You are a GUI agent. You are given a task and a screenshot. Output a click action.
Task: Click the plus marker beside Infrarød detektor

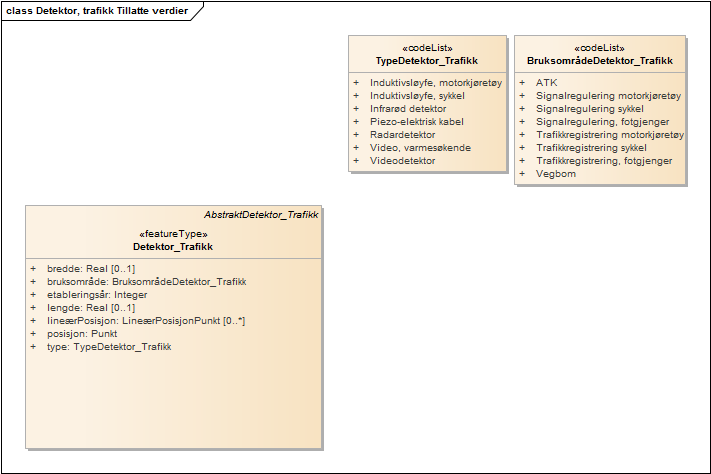[x=356, y=109]
